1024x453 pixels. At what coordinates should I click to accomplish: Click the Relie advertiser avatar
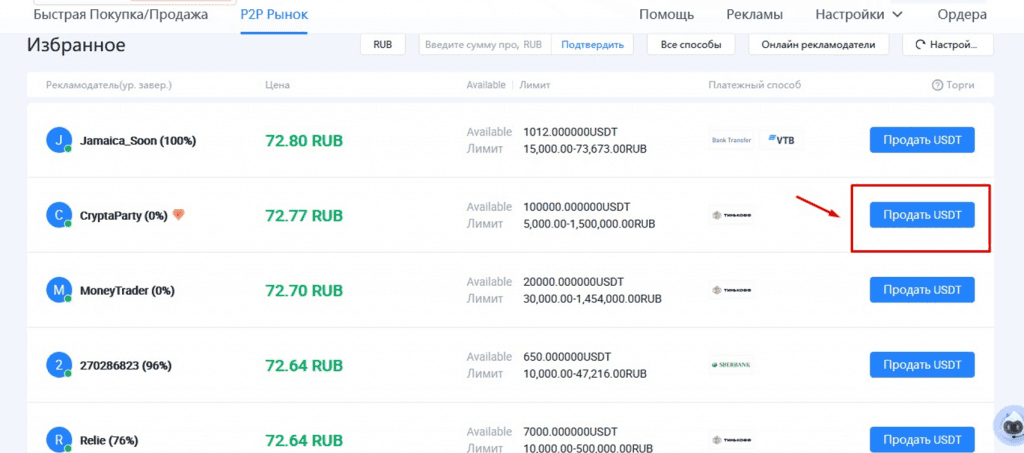pyautogui.click(x=59, y=439)
